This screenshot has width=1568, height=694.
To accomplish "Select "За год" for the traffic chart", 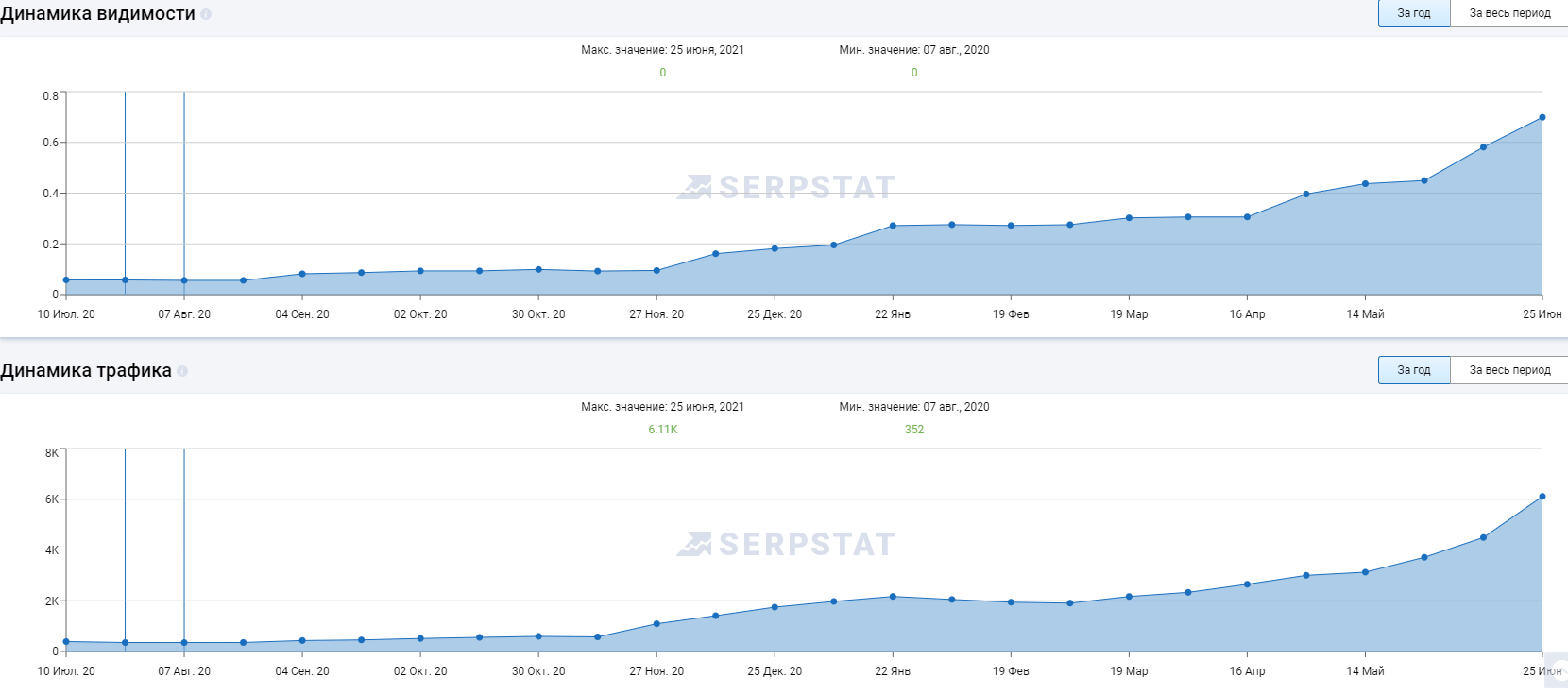I will point(1413,370).
